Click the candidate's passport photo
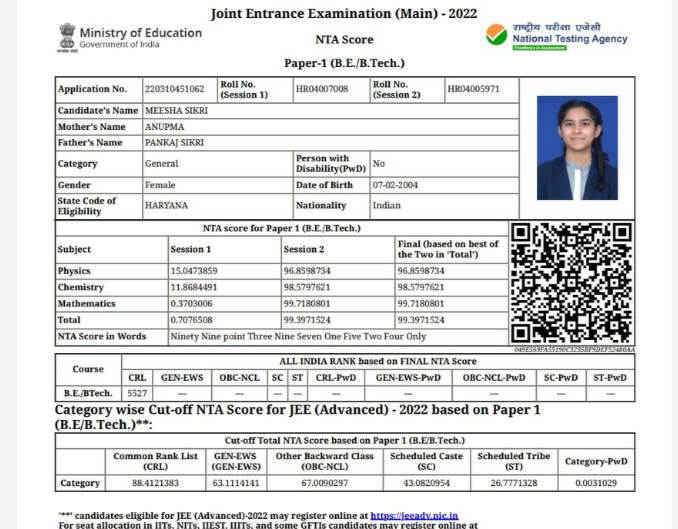Screen dimensions: 678x529 point(577,148)
